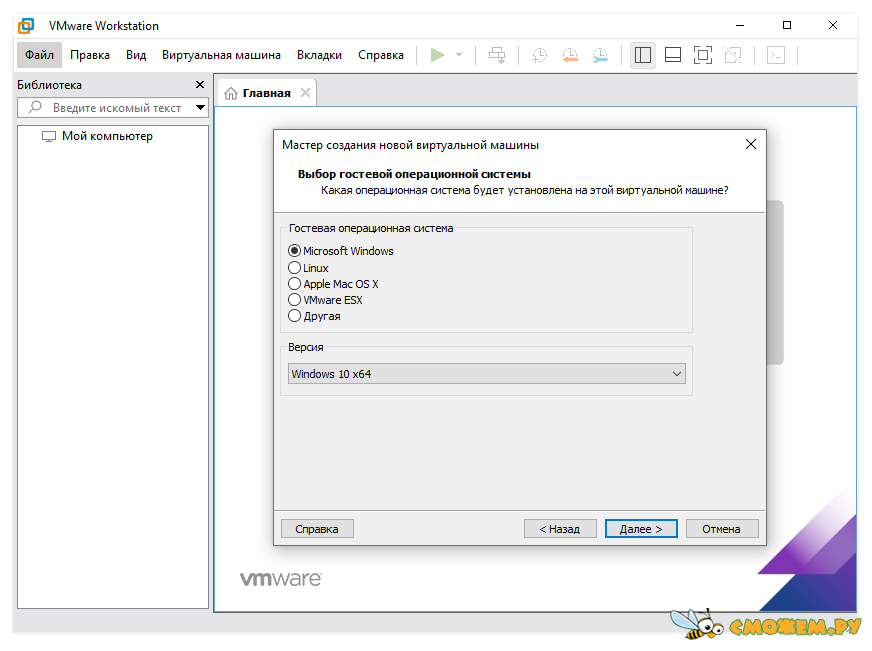Click the Send Ctrl+Alt+Del toolbar icon

pos(497,55)
